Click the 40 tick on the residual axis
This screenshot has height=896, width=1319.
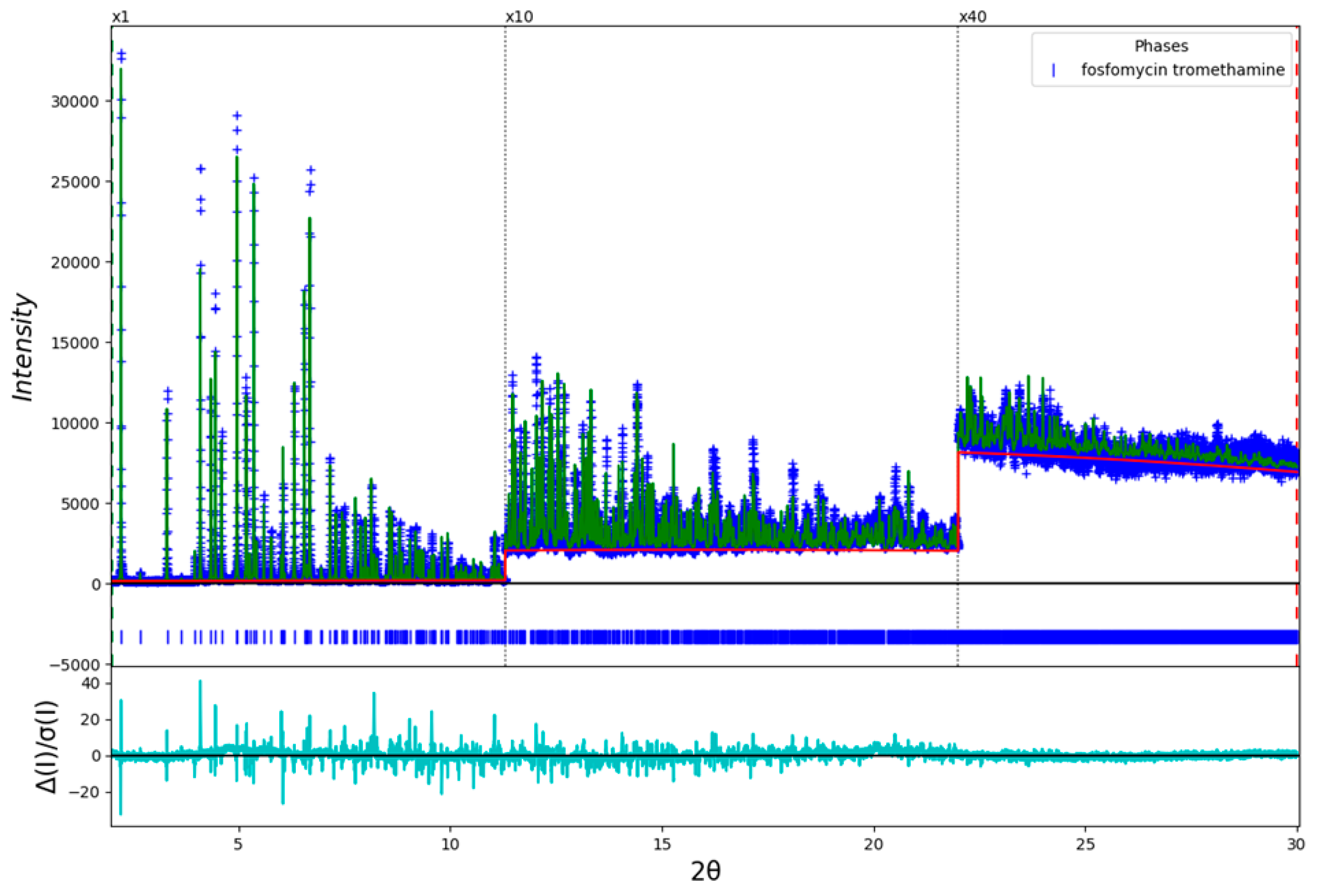coord(91,683)
